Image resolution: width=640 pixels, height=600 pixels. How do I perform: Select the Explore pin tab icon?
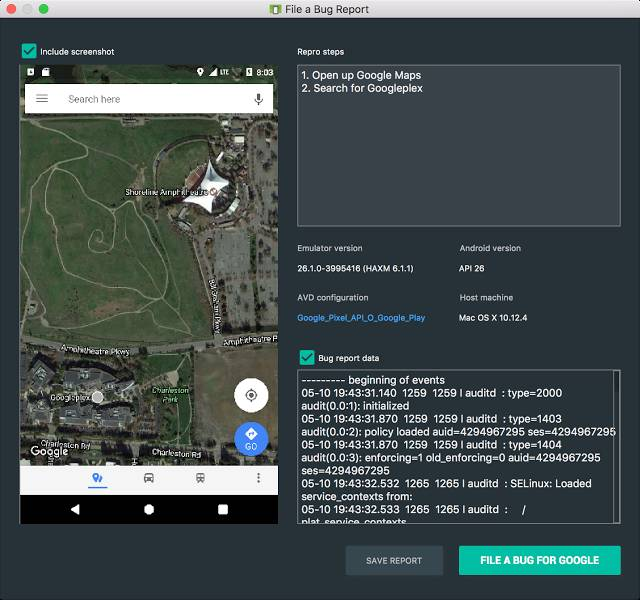point(97,478)
